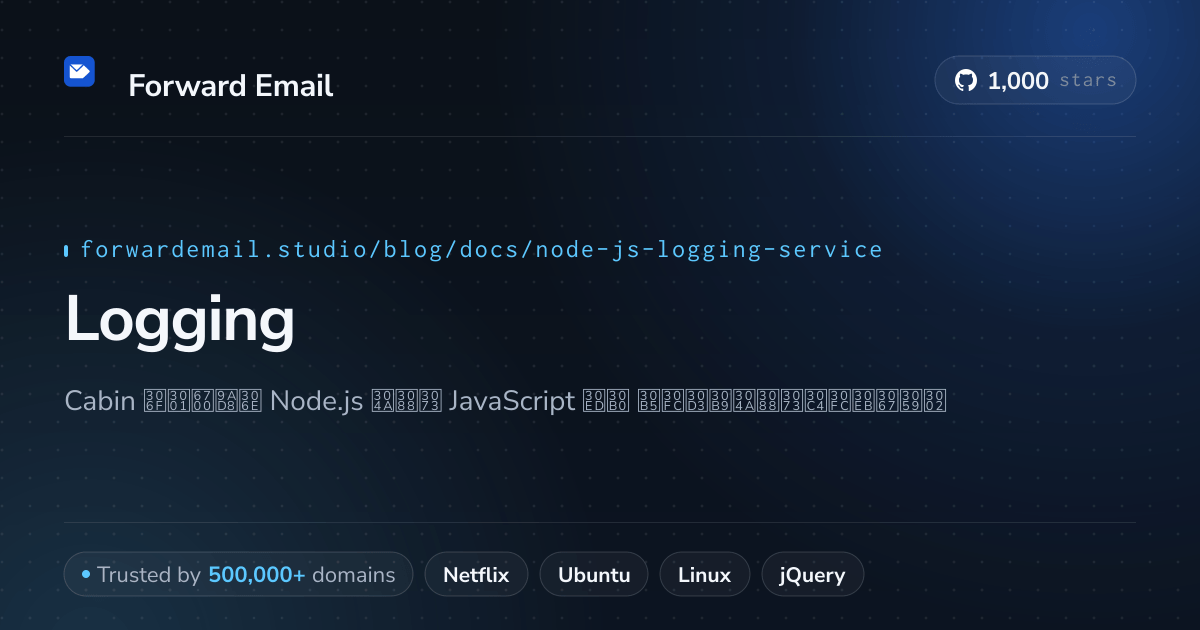Screen dimensions: 1200x630
Task: Click the "stars" label in the badge
Action: tap(1088, 81)
